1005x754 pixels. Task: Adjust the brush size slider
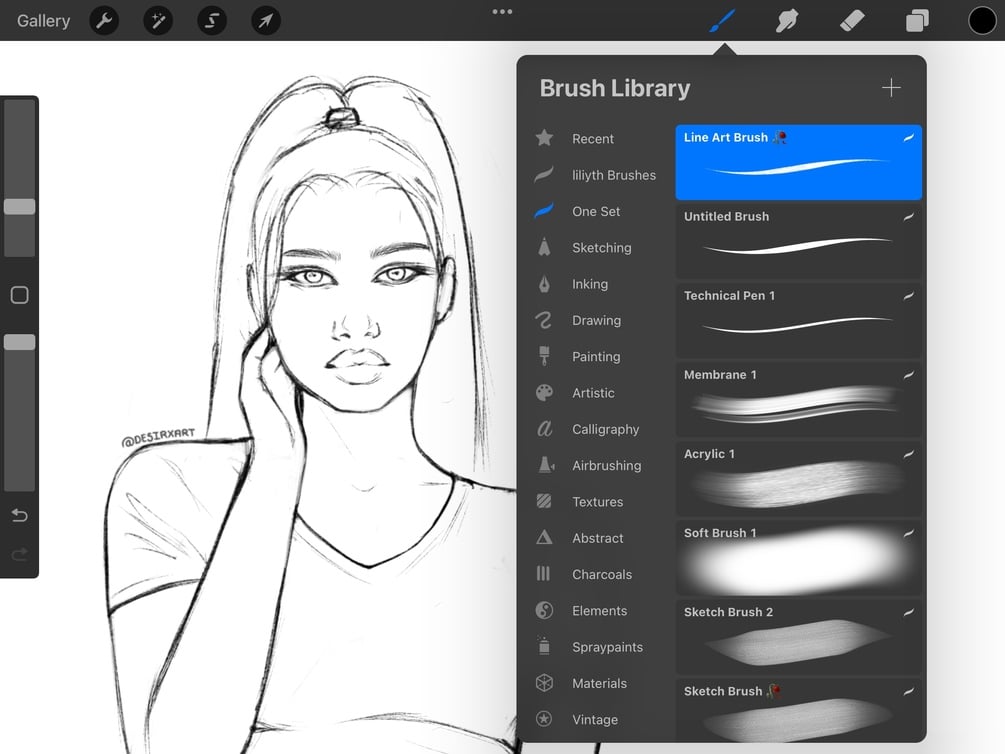(x=20, y=206)
